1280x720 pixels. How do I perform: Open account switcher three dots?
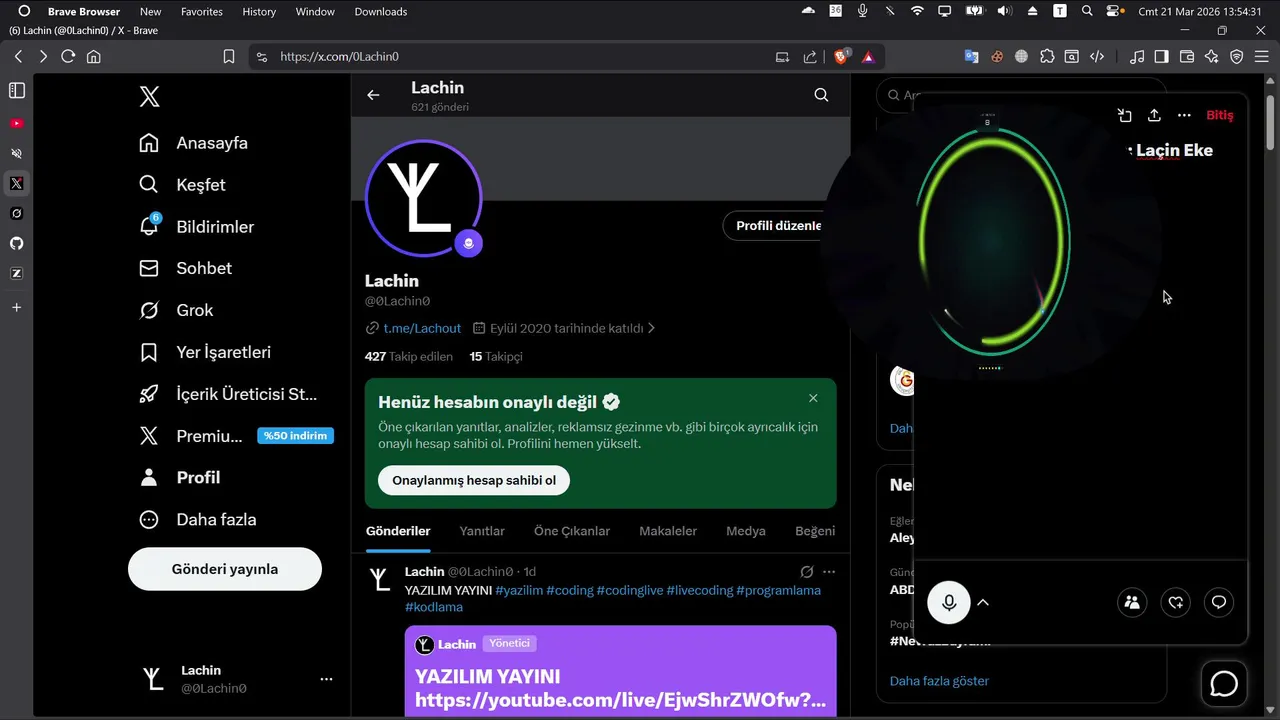(326, 679)
